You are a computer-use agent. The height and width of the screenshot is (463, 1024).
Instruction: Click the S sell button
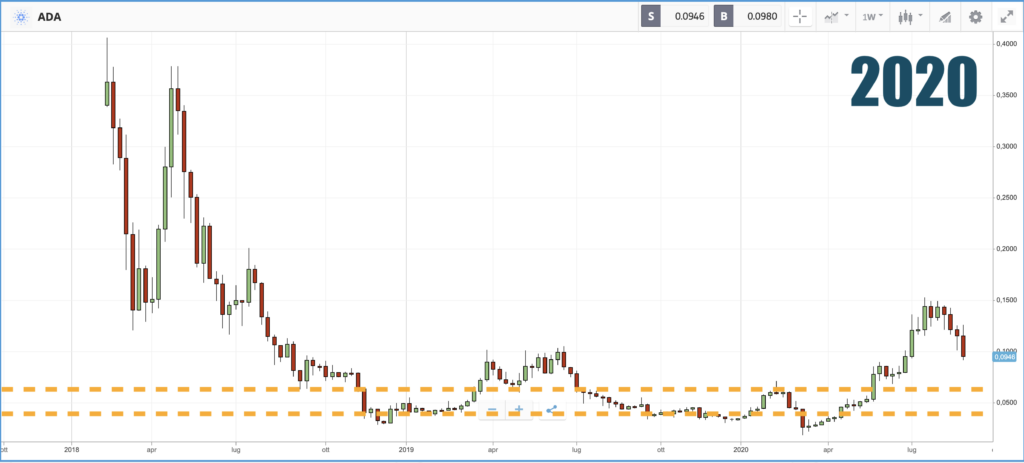[x=650, y=16]
